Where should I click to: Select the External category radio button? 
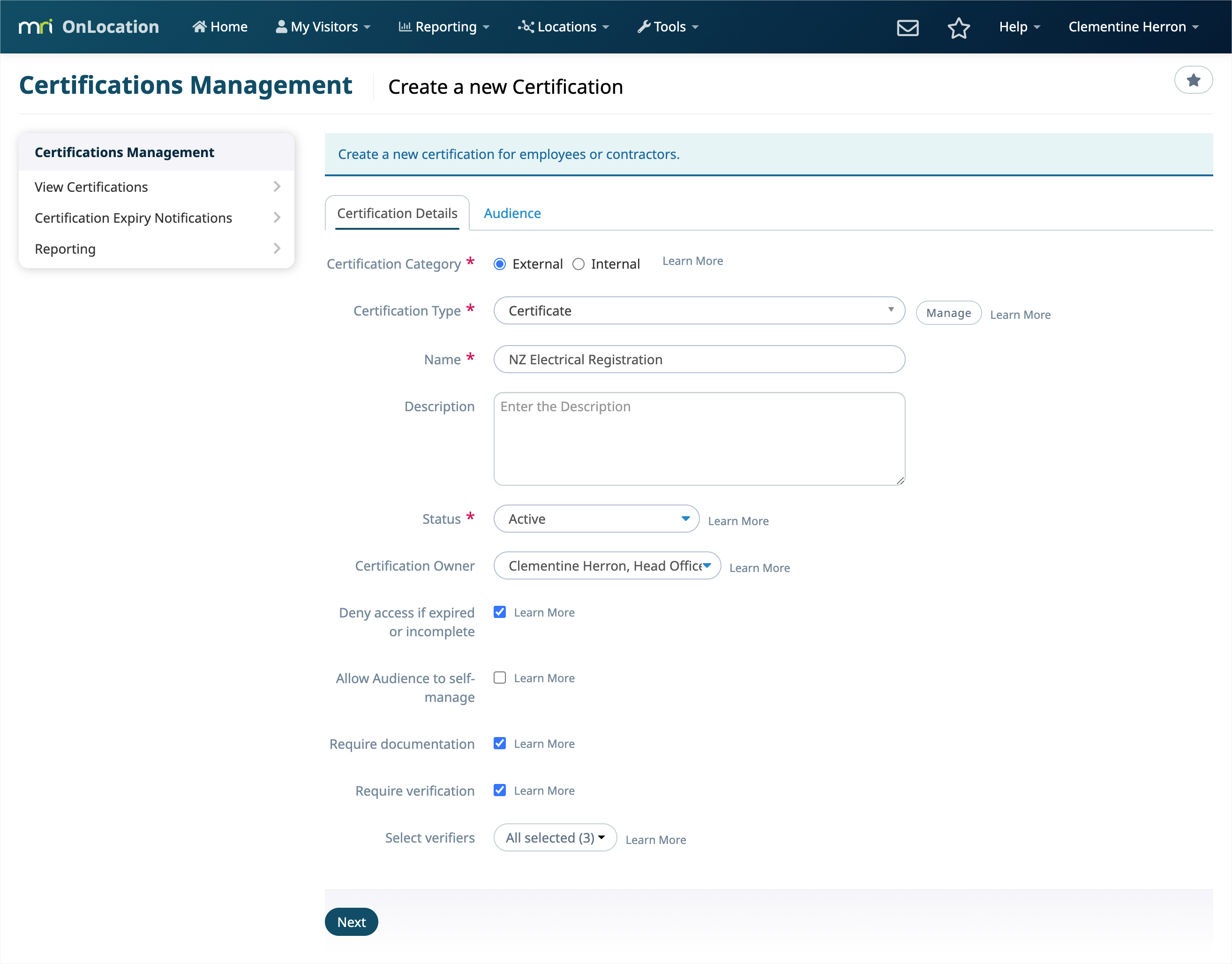(499, 264)
